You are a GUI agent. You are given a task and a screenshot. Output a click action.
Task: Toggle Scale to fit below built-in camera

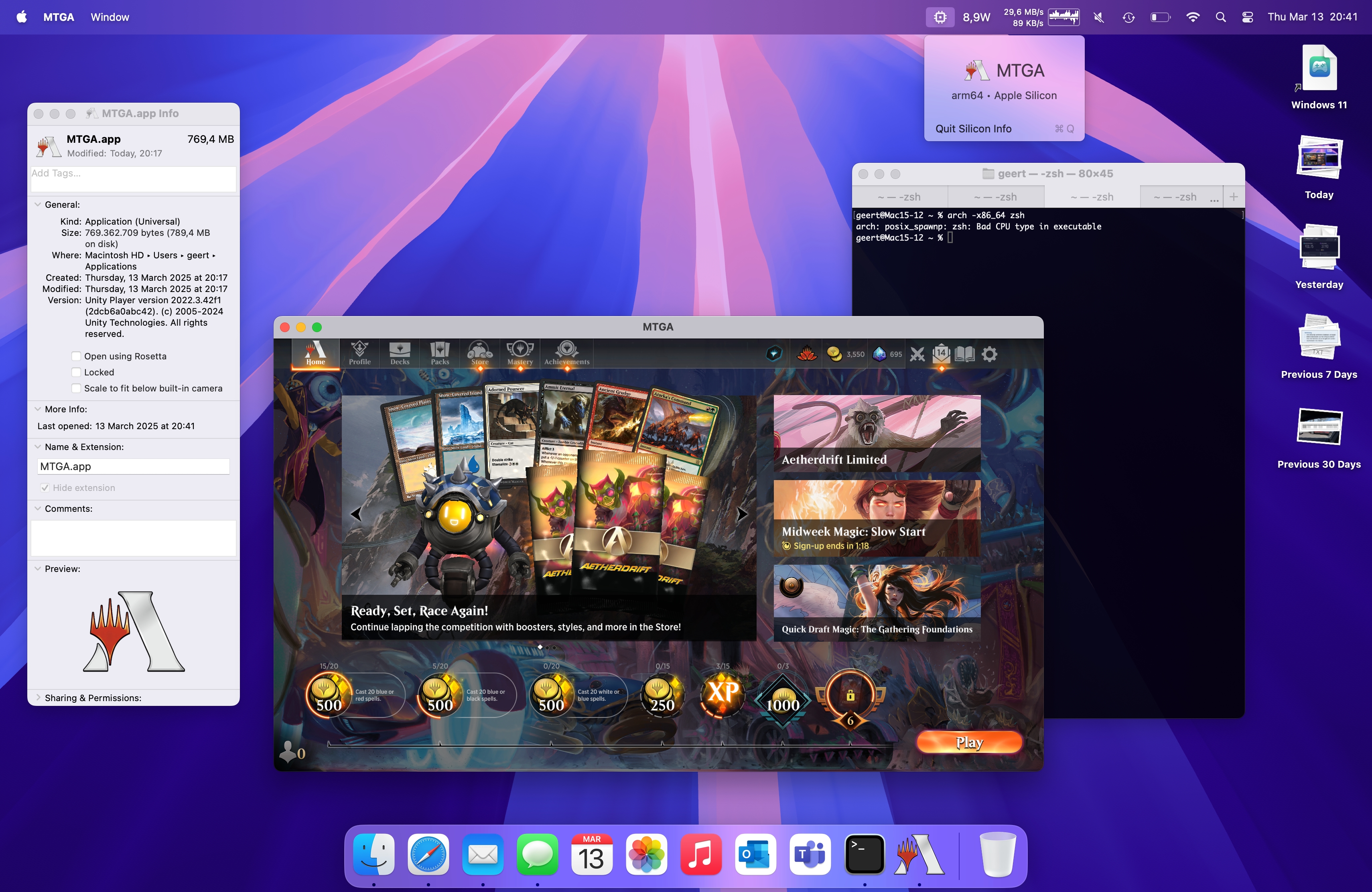click(76, 388)
